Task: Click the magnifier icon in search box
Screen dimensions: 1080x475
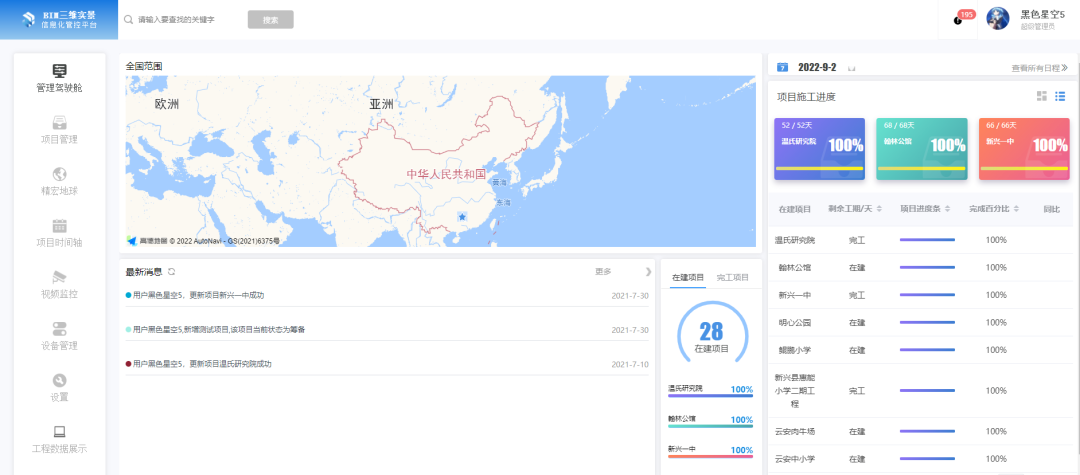Action: point(128,20)
